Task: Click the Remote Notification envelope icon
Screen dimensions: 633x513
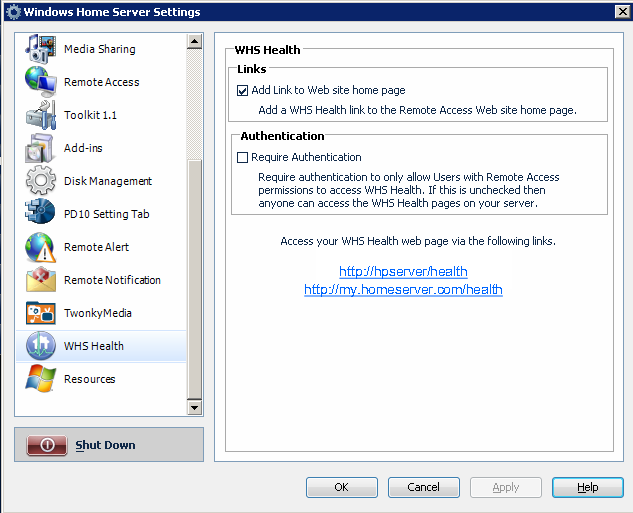Action: [41, 278]
